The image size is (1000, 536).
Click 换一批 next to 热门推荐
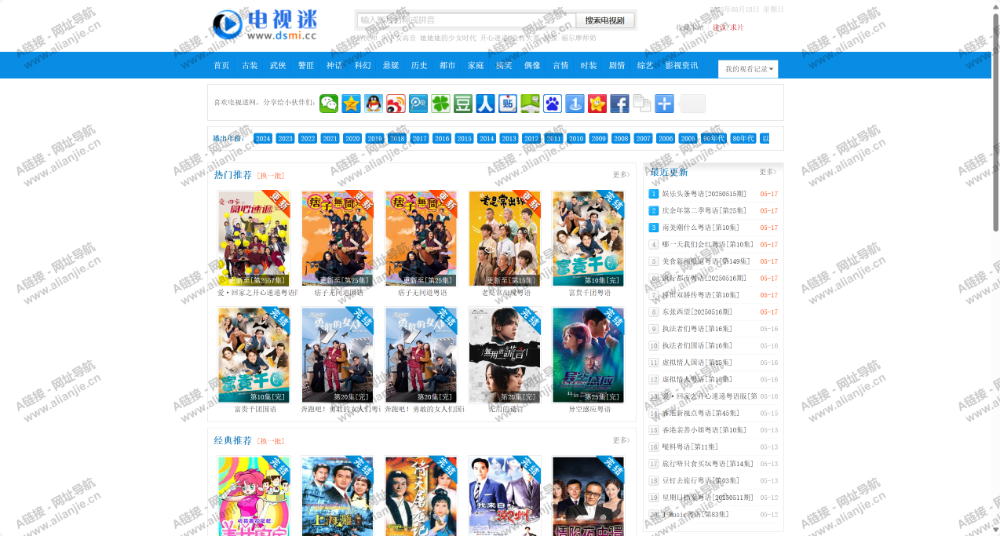[271, 175]
